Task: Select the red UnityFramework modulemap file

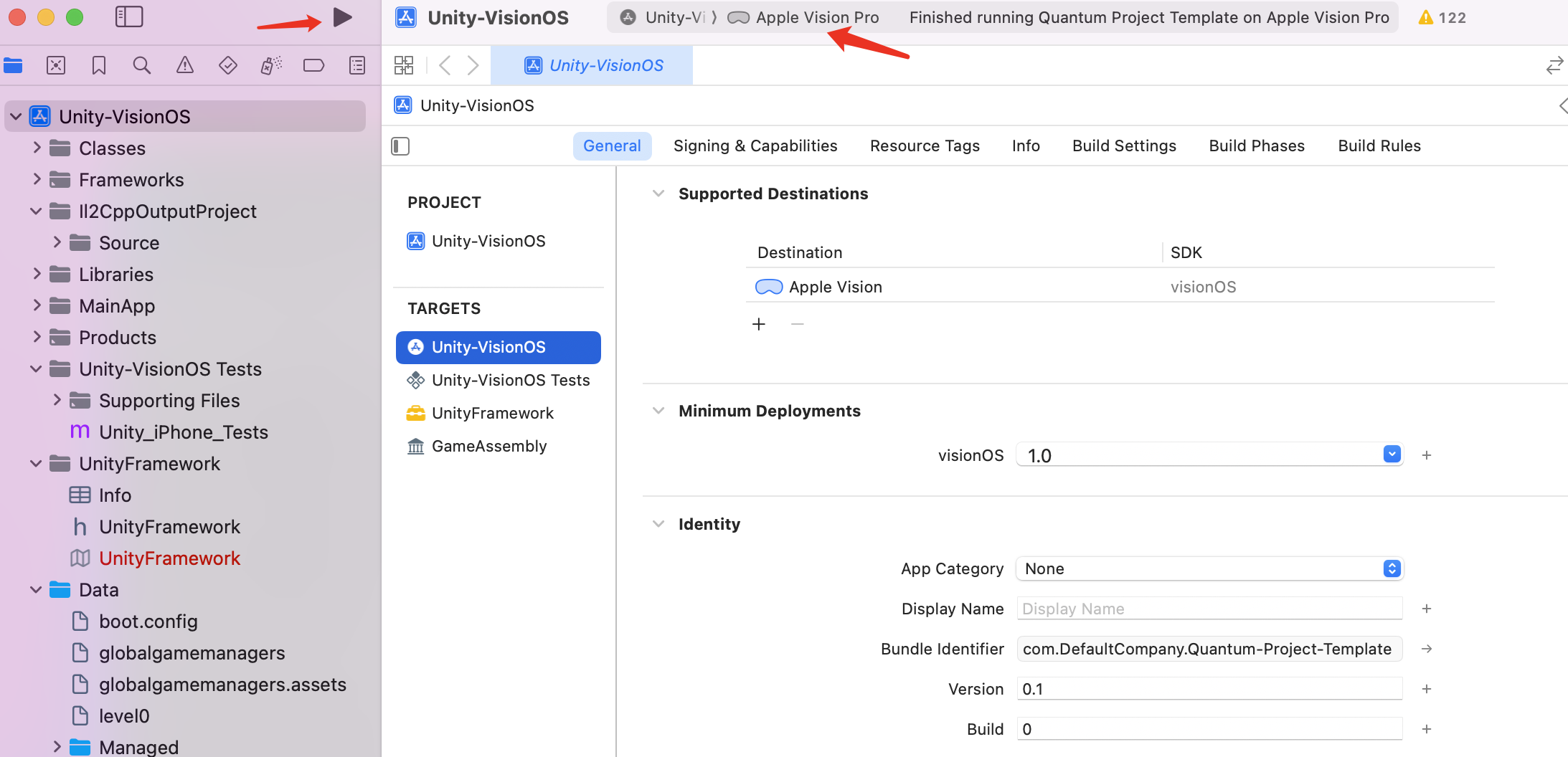Action: pos(155,558)
